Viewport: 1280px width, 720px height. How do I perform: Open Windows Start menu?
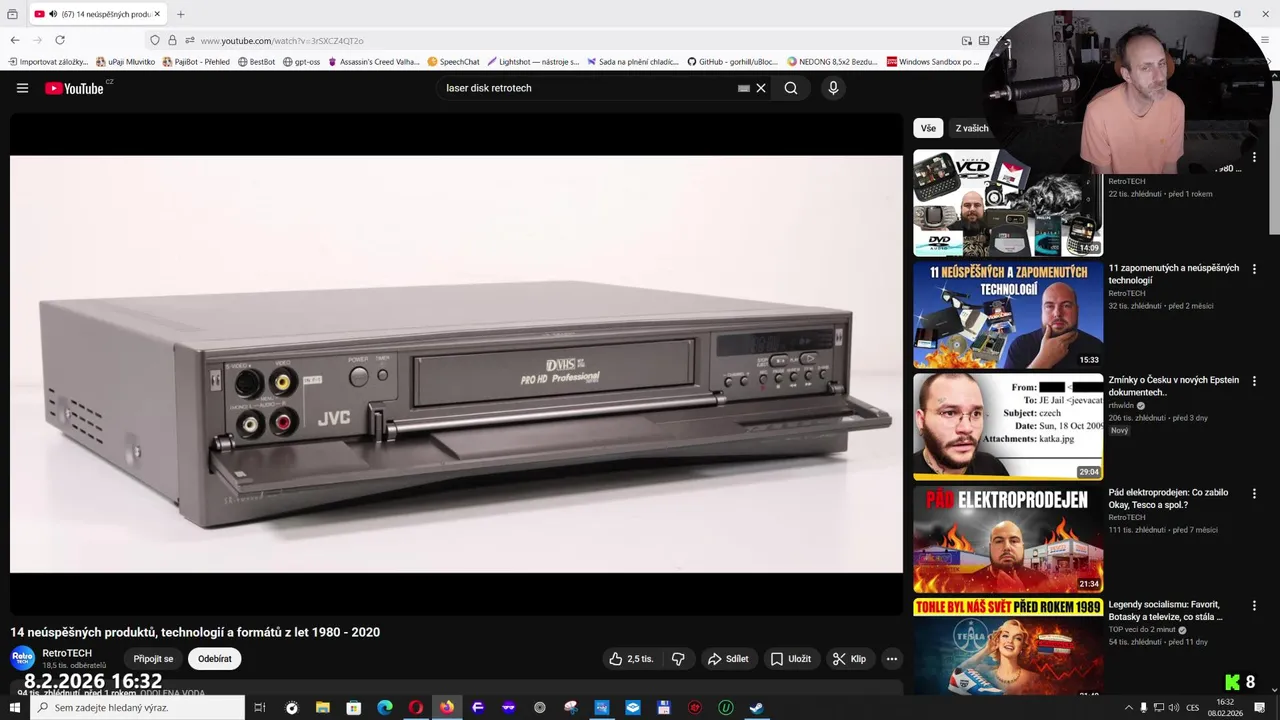pos(14,708)
